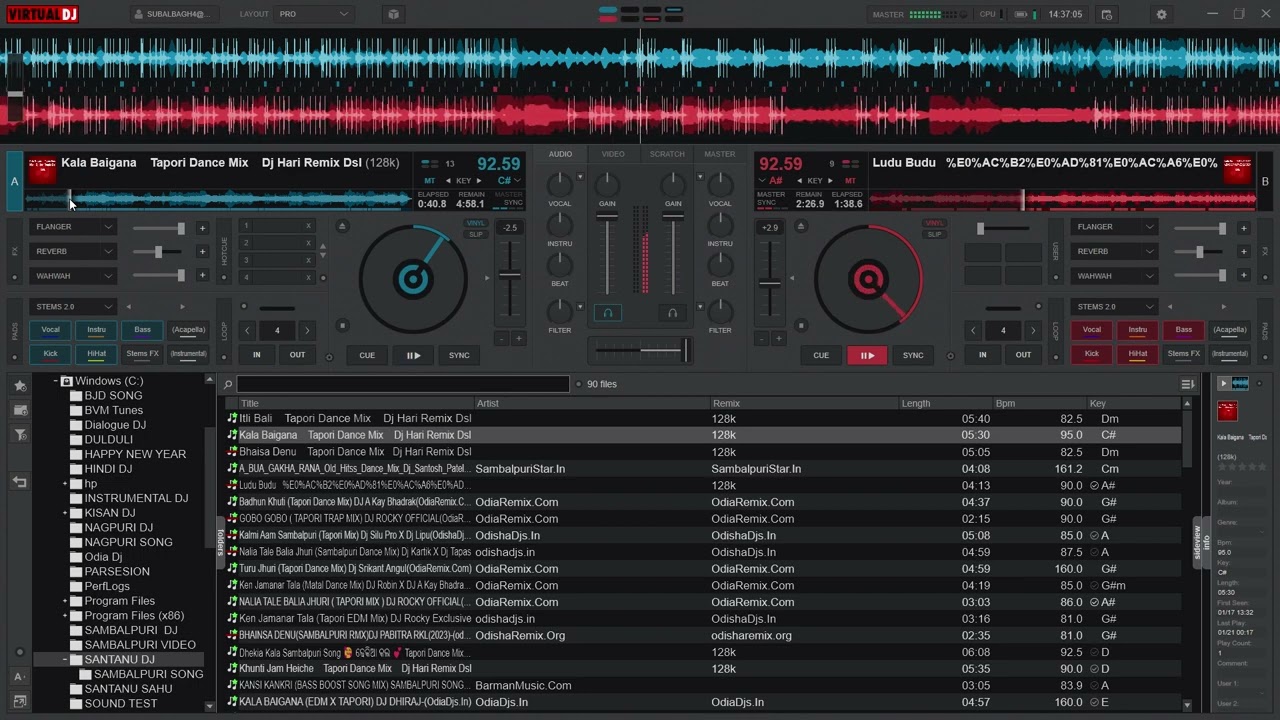Image resolution: width=1280 pixels, height=720 pixels.
Task: Toggle the Kick stem pad on deck B
Action: [x=1092, y=354]
